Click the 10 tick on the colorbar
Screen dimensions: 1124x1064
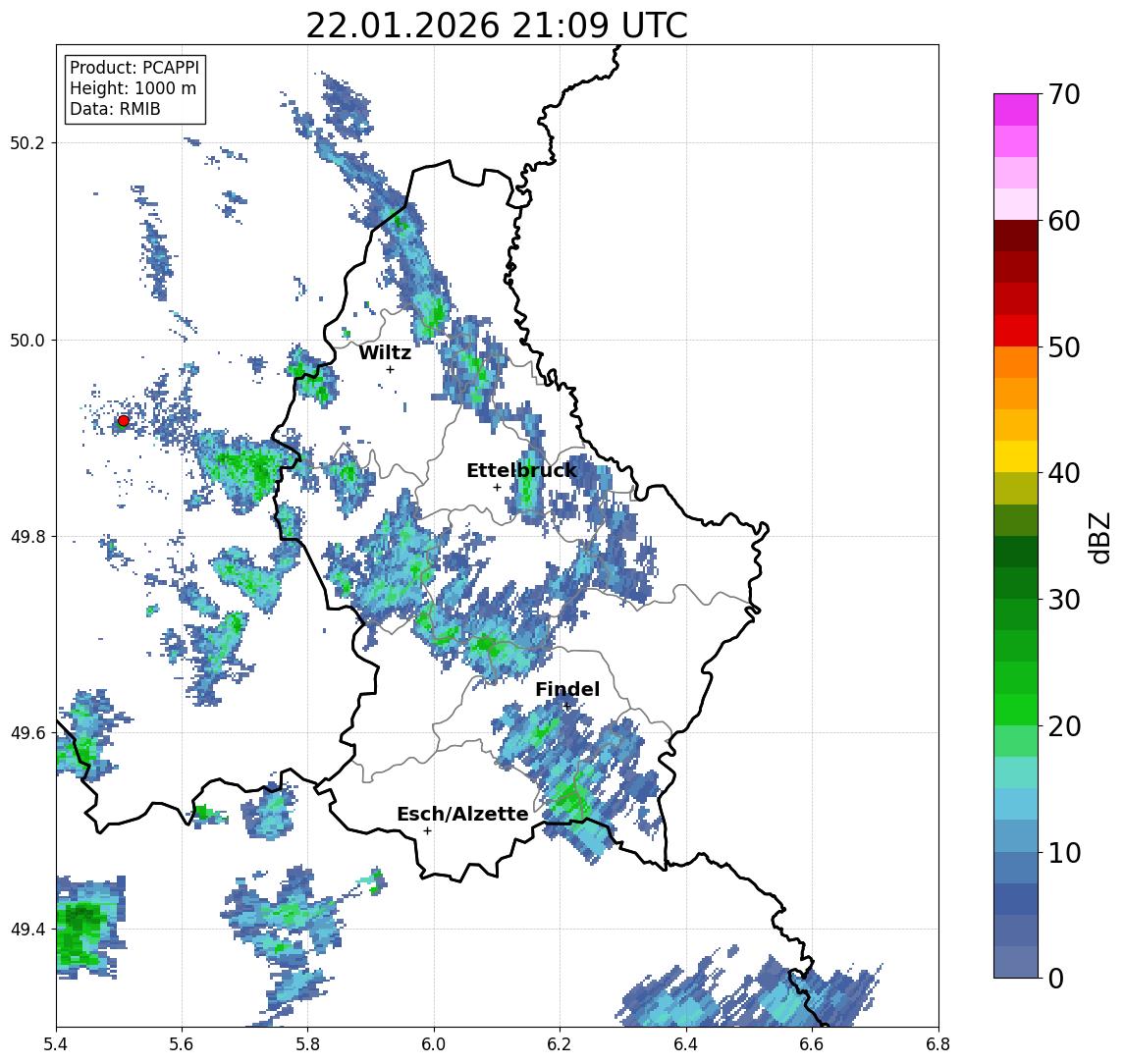[x=1064, y=852]
